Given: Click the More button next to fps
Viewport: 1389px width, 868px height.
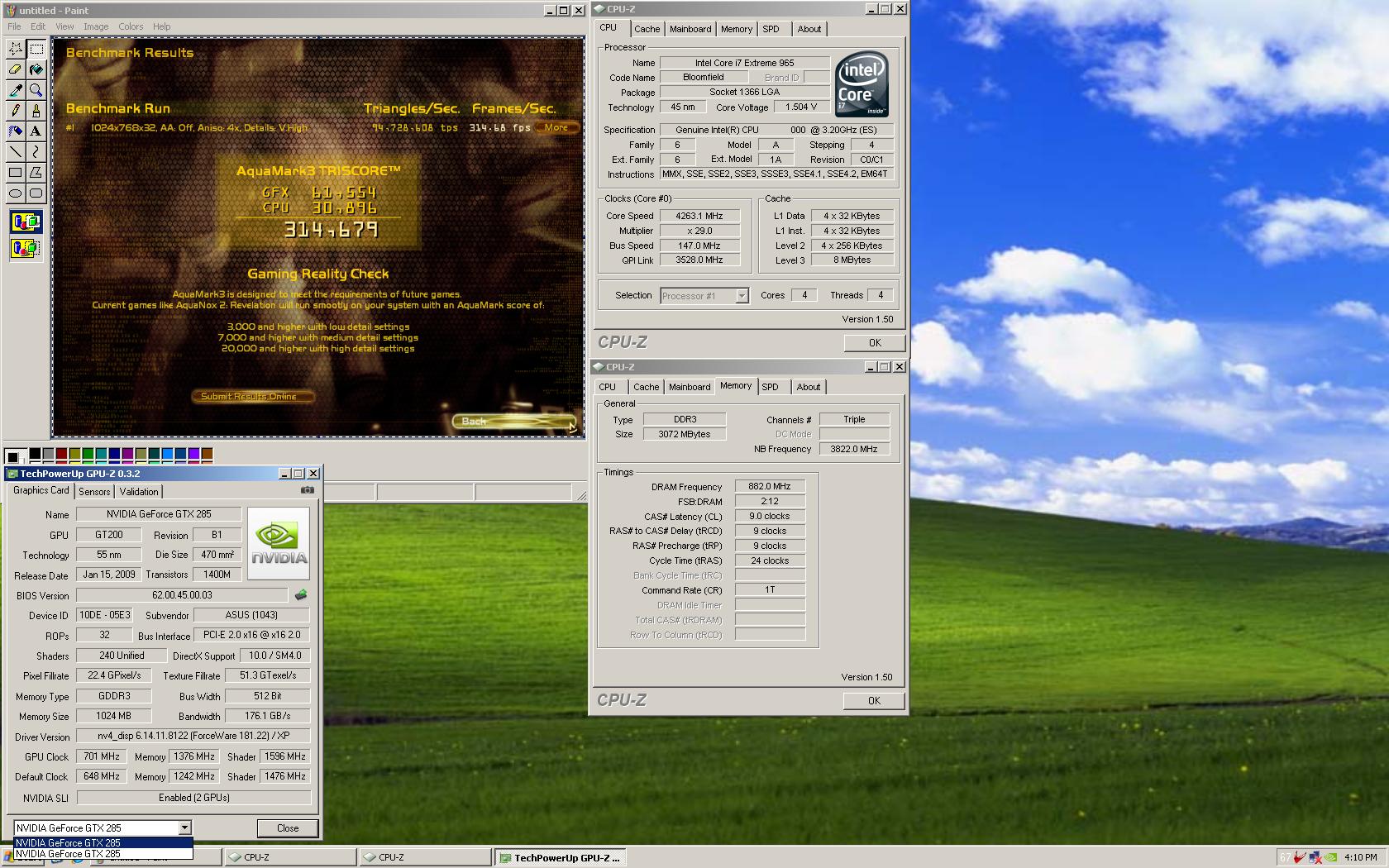Looking at the screenshot, I should (556, 127).
